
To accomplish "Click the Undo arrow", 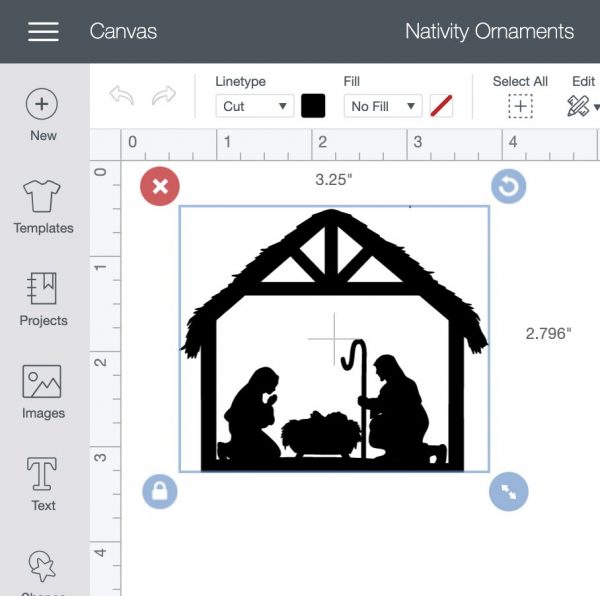I will pos(122,96).
